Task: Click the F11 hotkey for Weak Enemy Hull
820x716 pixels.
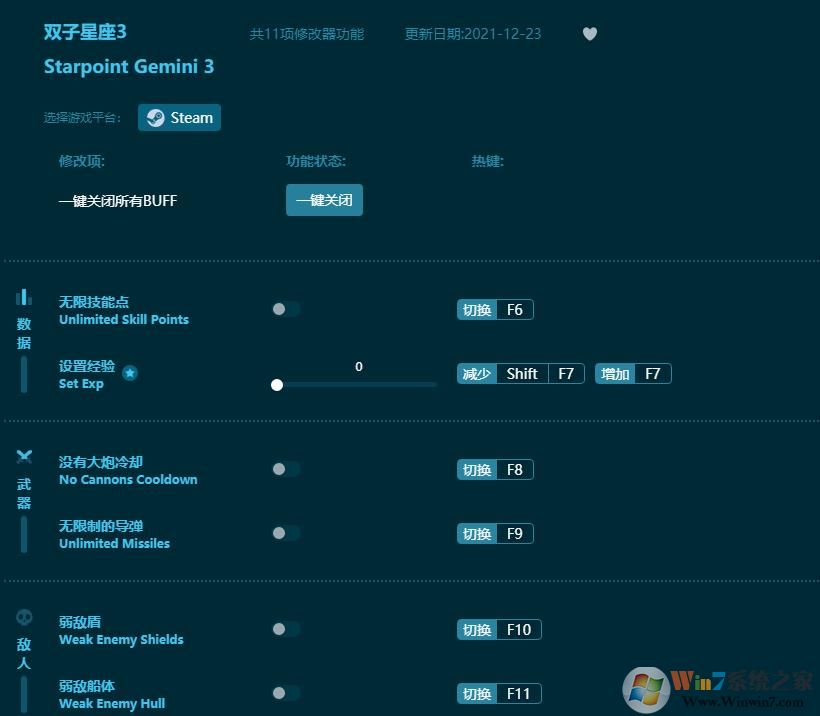Action: pyautogui.click(x=499, y=694)
